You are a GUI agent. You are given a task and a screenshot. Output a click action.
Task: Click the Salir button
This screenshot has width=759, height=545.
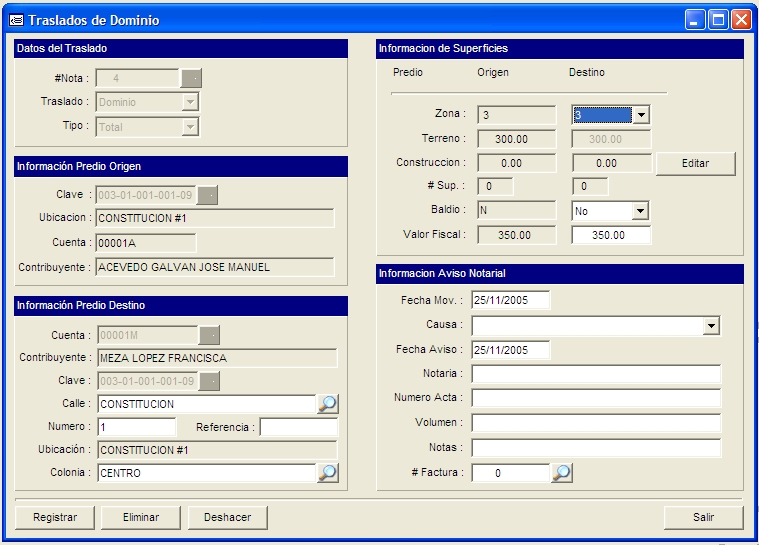(703, 517)
